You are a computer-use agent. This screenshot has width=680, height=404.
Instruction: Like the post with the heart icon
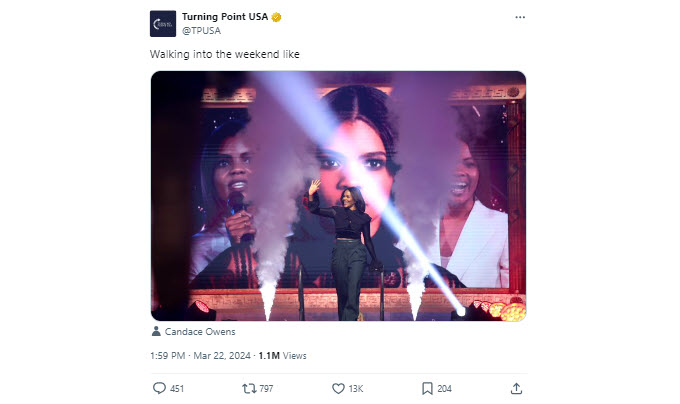tap(337, 388)
